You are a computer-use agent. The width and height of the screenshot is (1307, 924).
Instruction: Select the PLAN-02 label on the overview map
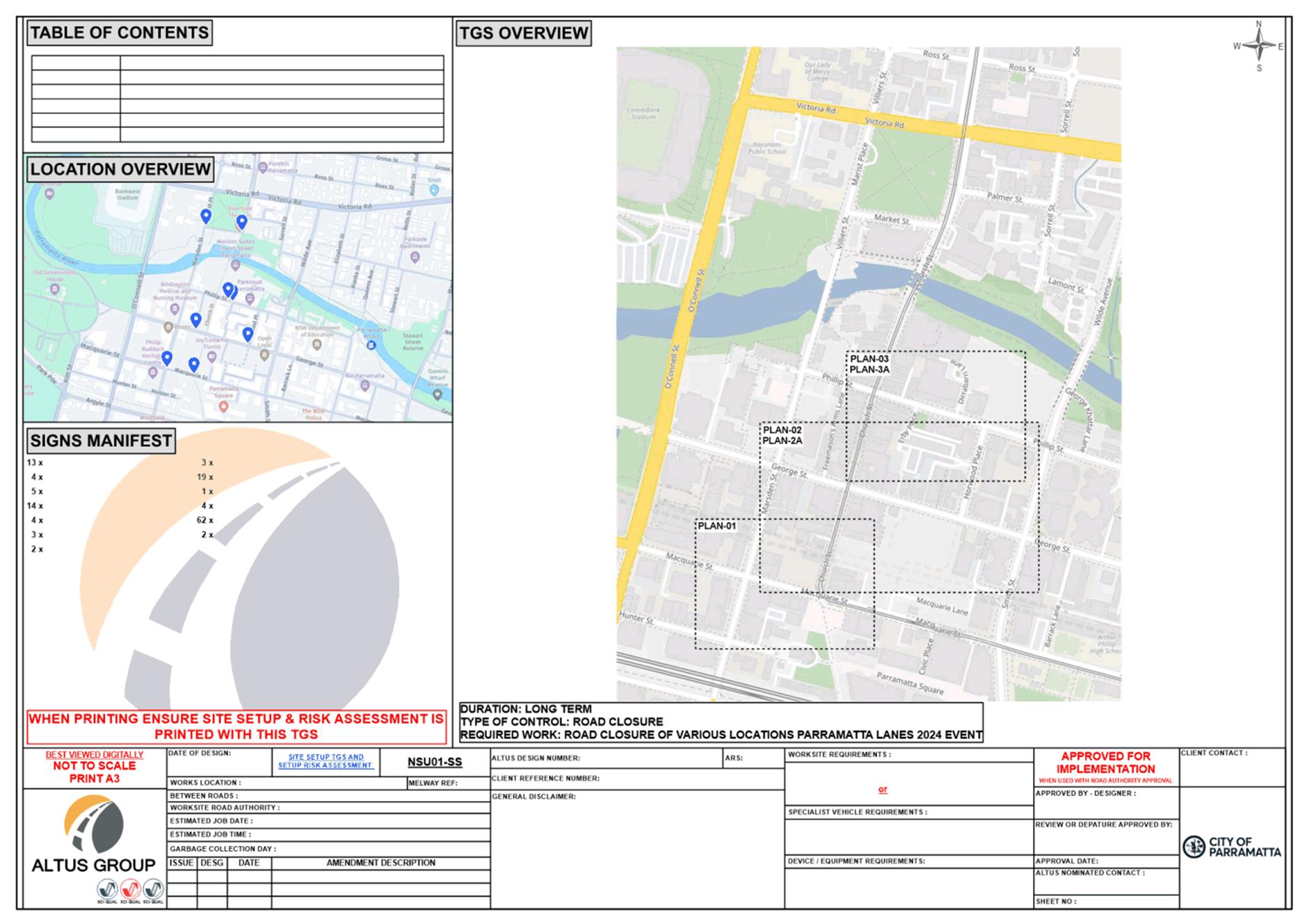point(782,430)
